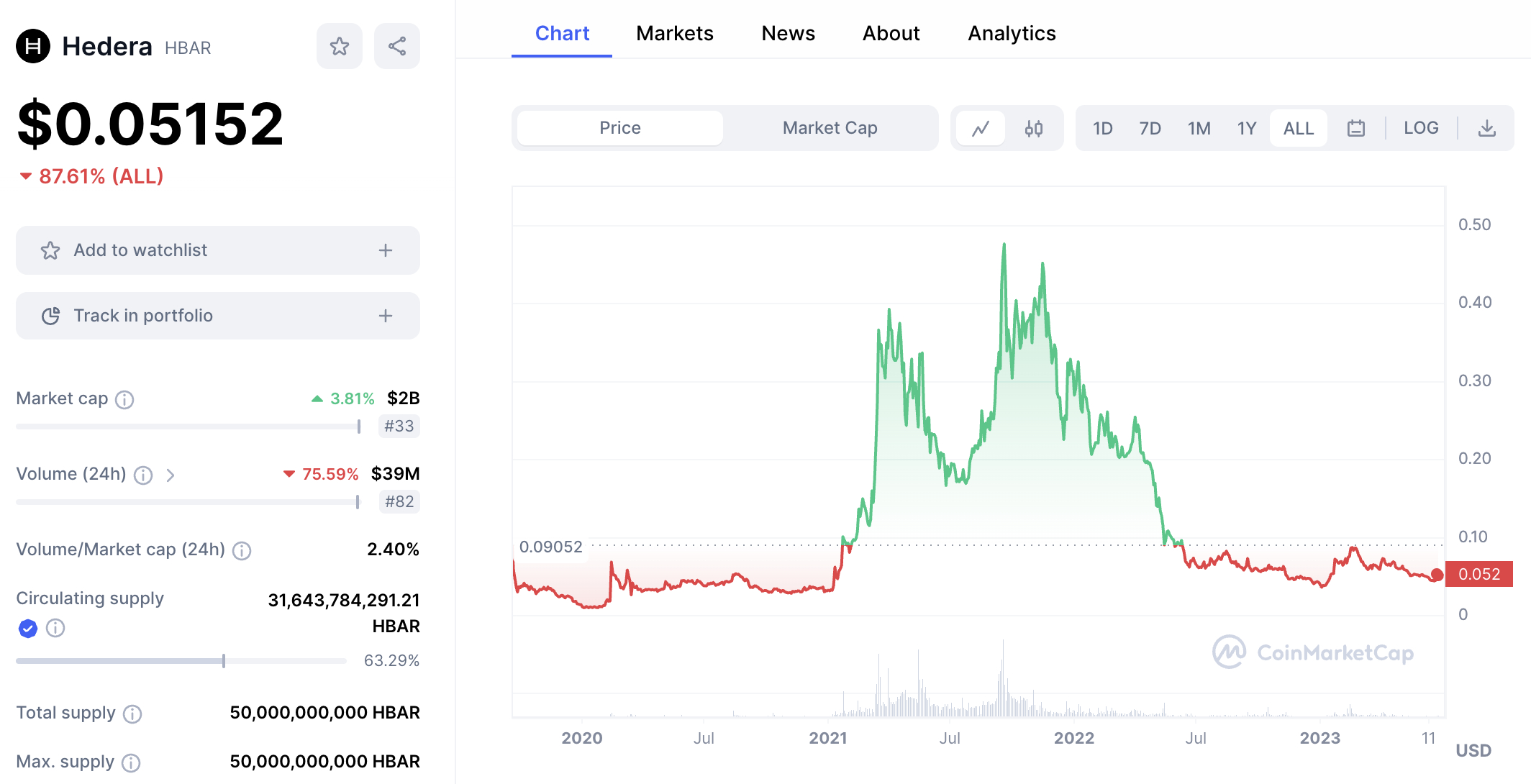The height and width of the screenshot is (784, 1531).
Task: Click the Hedera logo icon
Action: [33, 47]
